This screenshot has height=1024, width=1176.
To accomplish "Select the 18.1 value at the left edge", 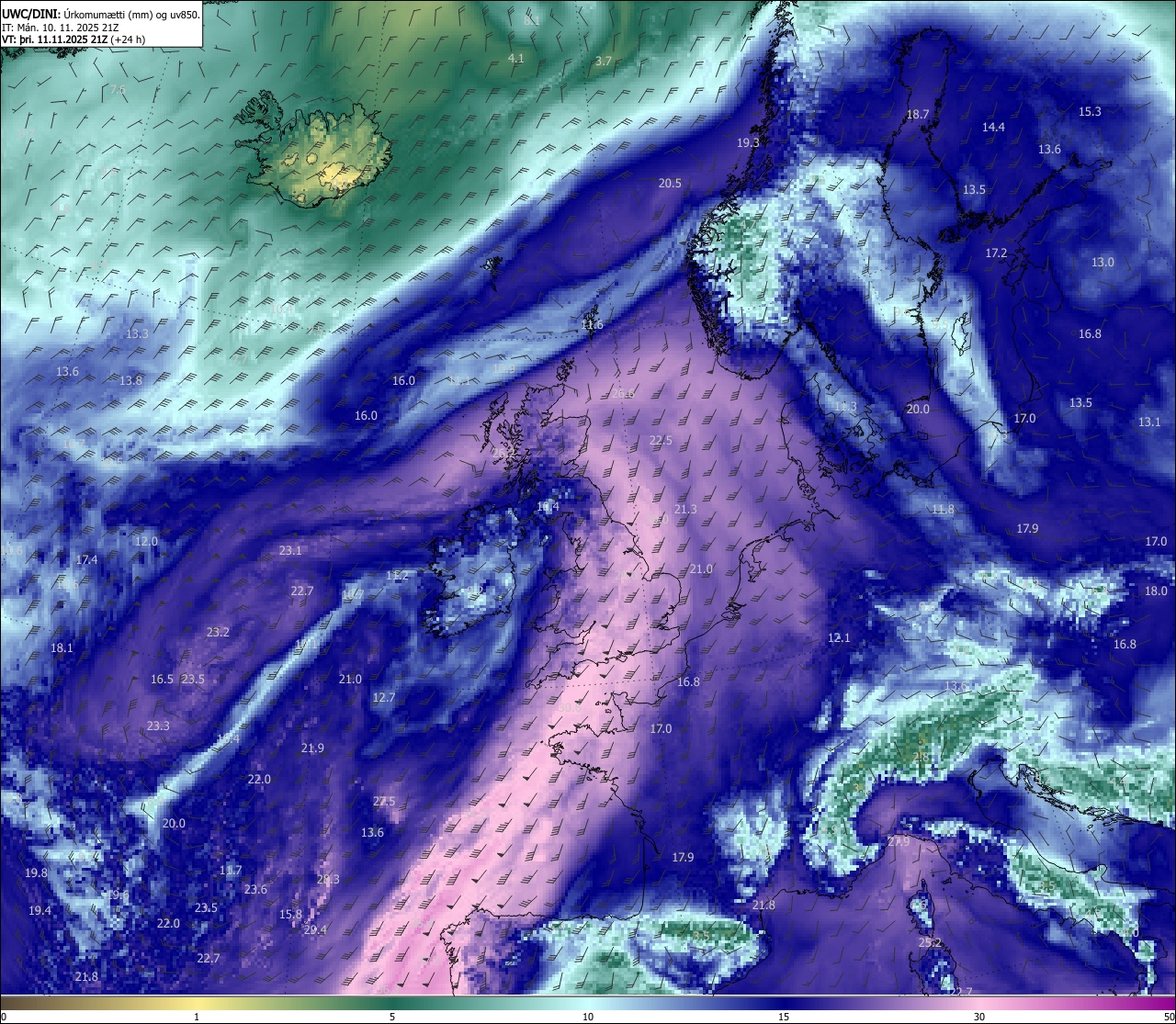I will tap(62, 648).
